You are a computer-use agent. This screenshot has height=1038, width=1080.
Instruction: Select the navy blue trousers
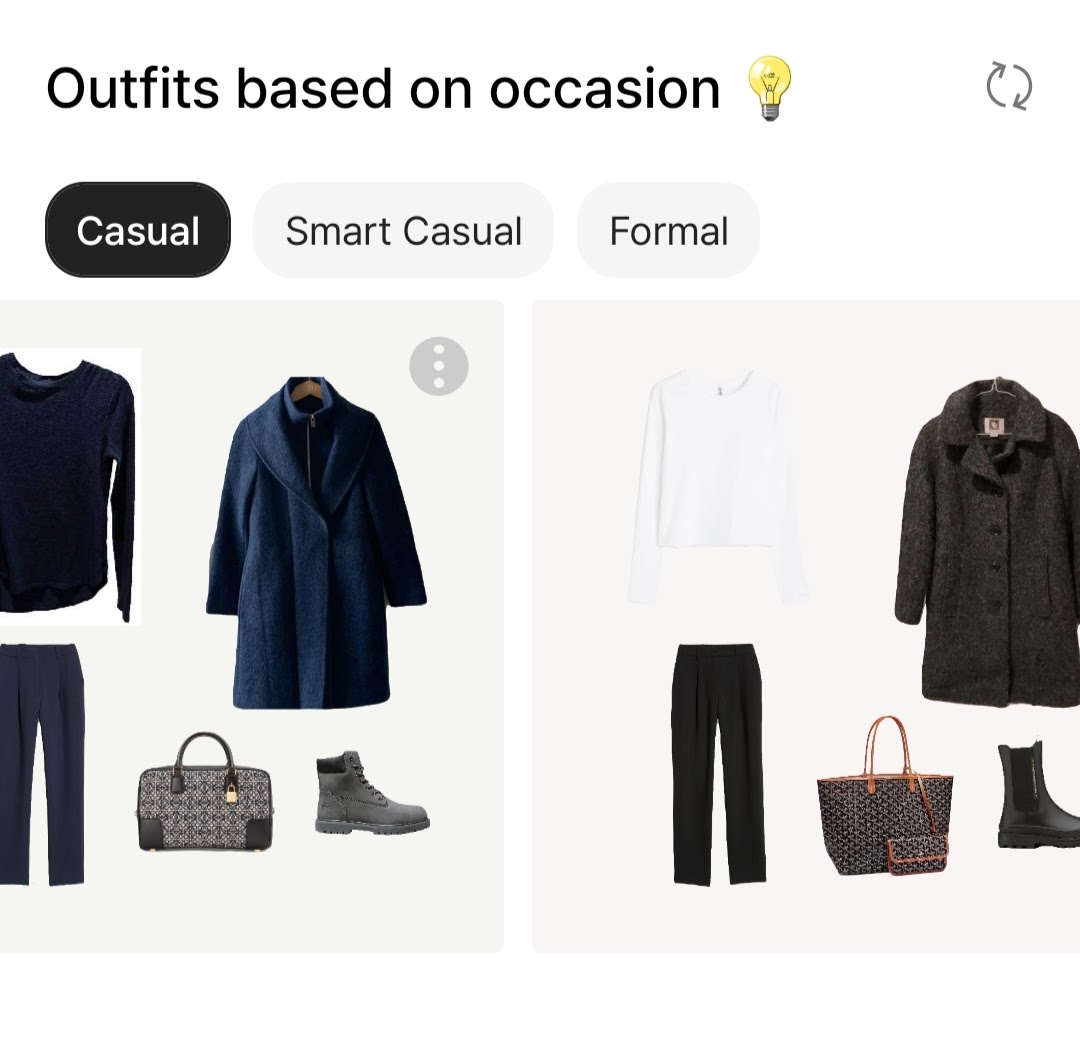[x=41, y=765]
